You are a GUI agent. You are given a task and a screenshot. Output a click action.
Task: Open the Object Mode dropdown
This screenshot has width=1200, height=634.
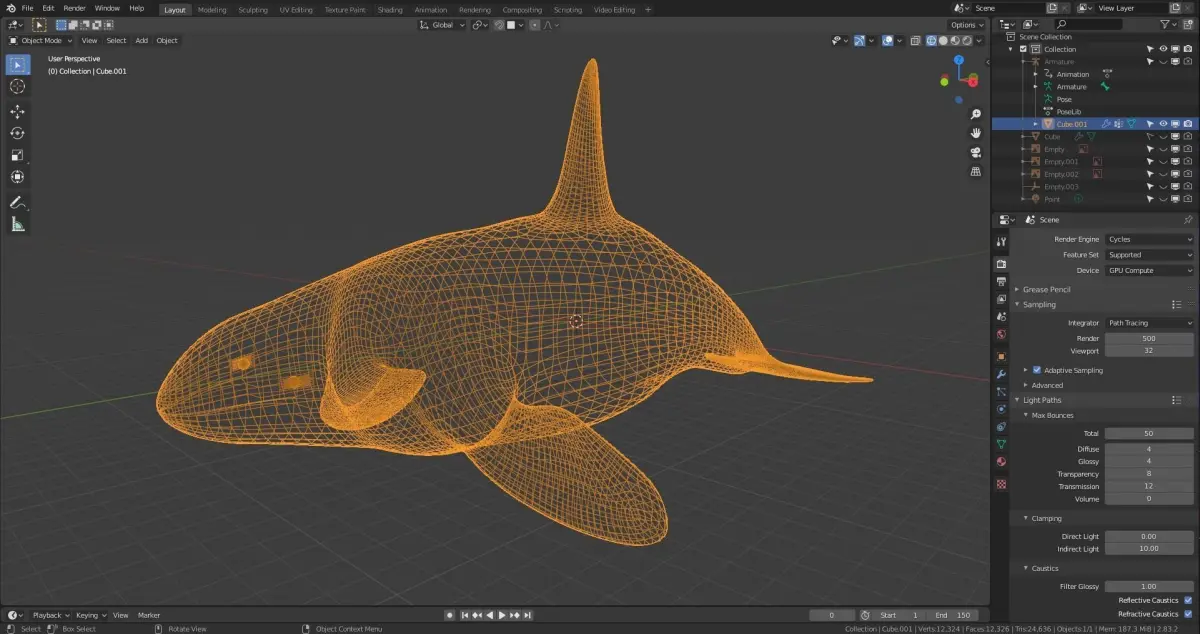[39, 40]
